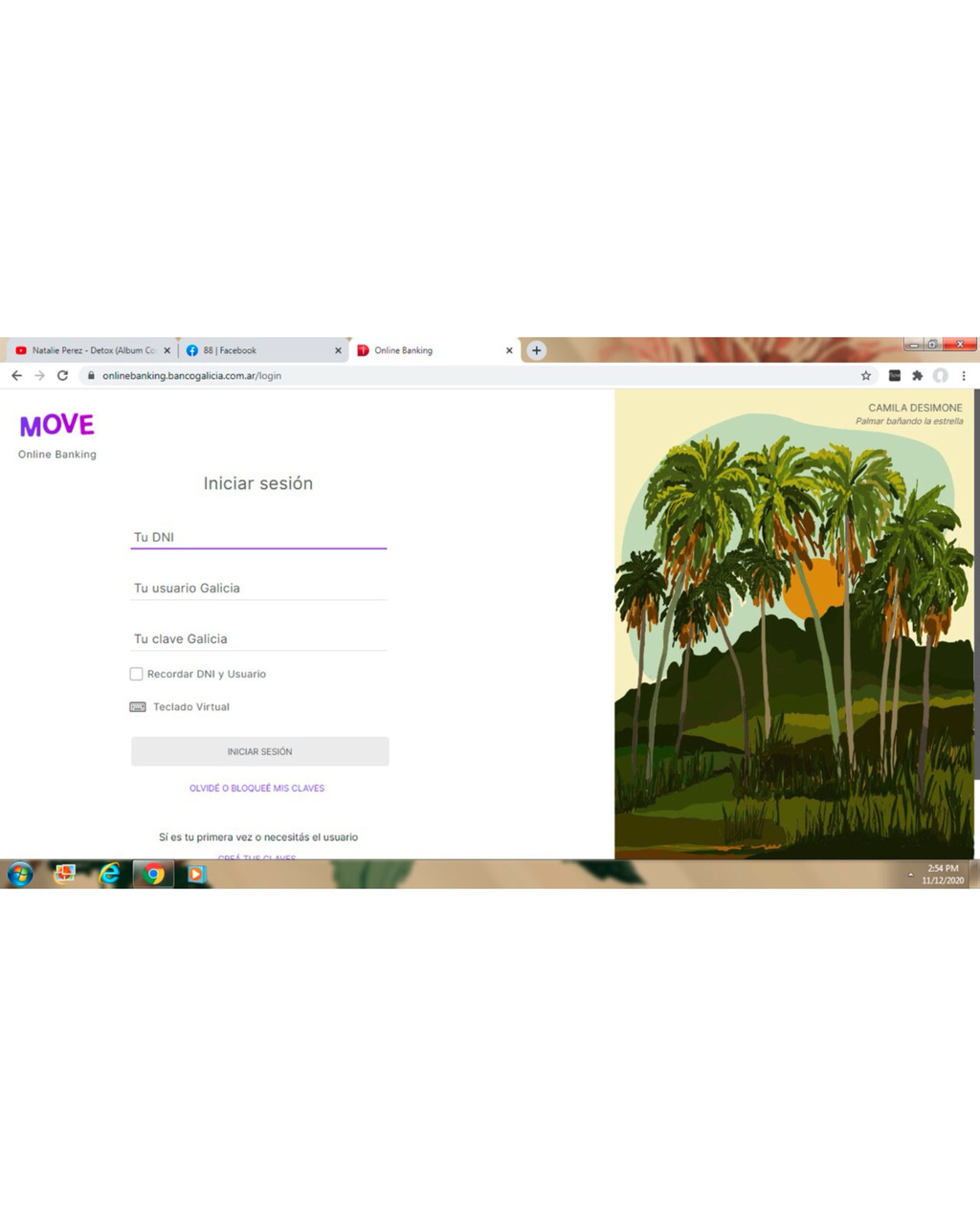This screenshot has width=980, height=1226.
Task: Open the Windows Start menu orb
Action: pos(20,874)
